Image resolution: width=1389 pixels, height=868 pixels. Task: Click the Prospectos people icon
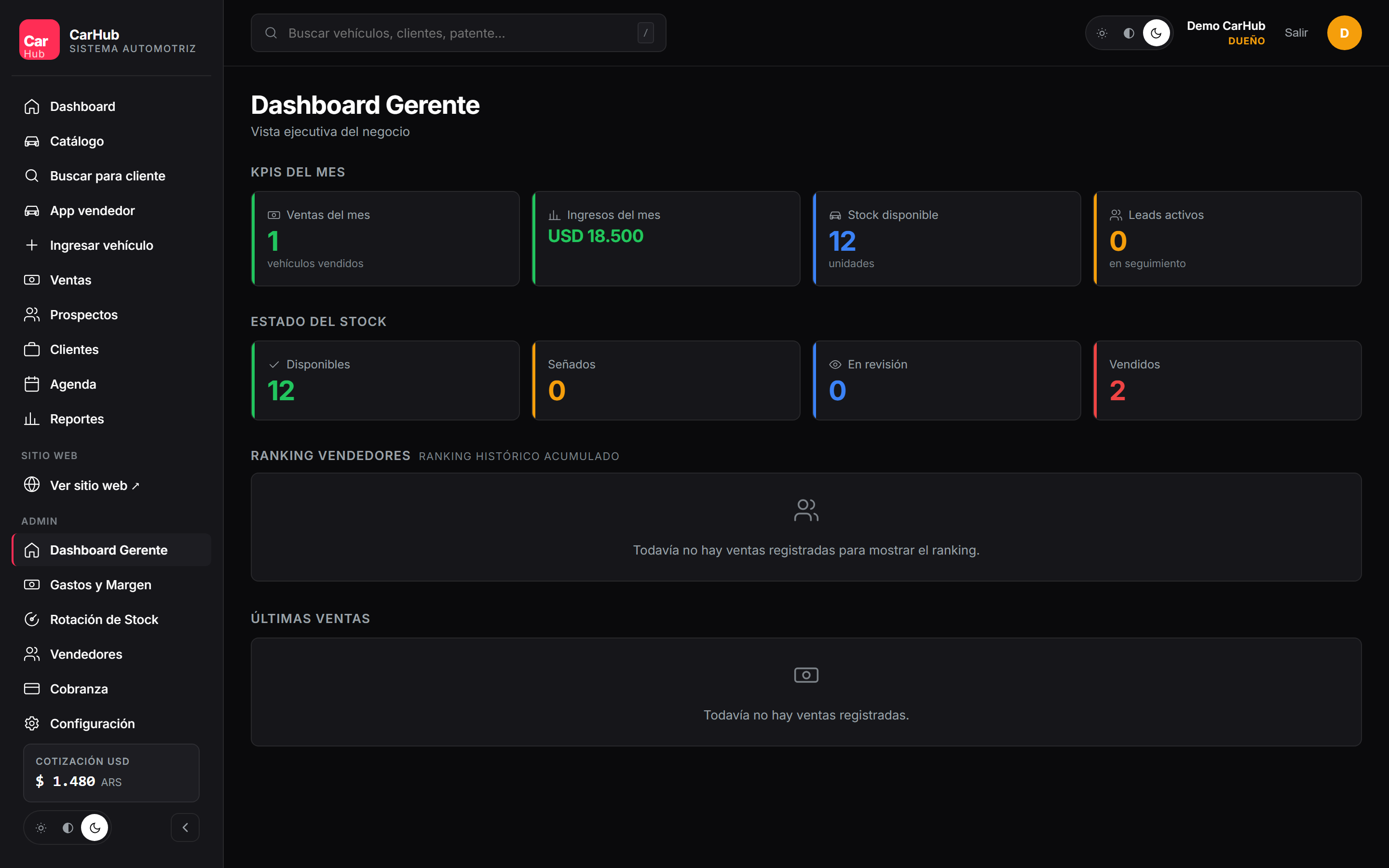pos(31,314)
